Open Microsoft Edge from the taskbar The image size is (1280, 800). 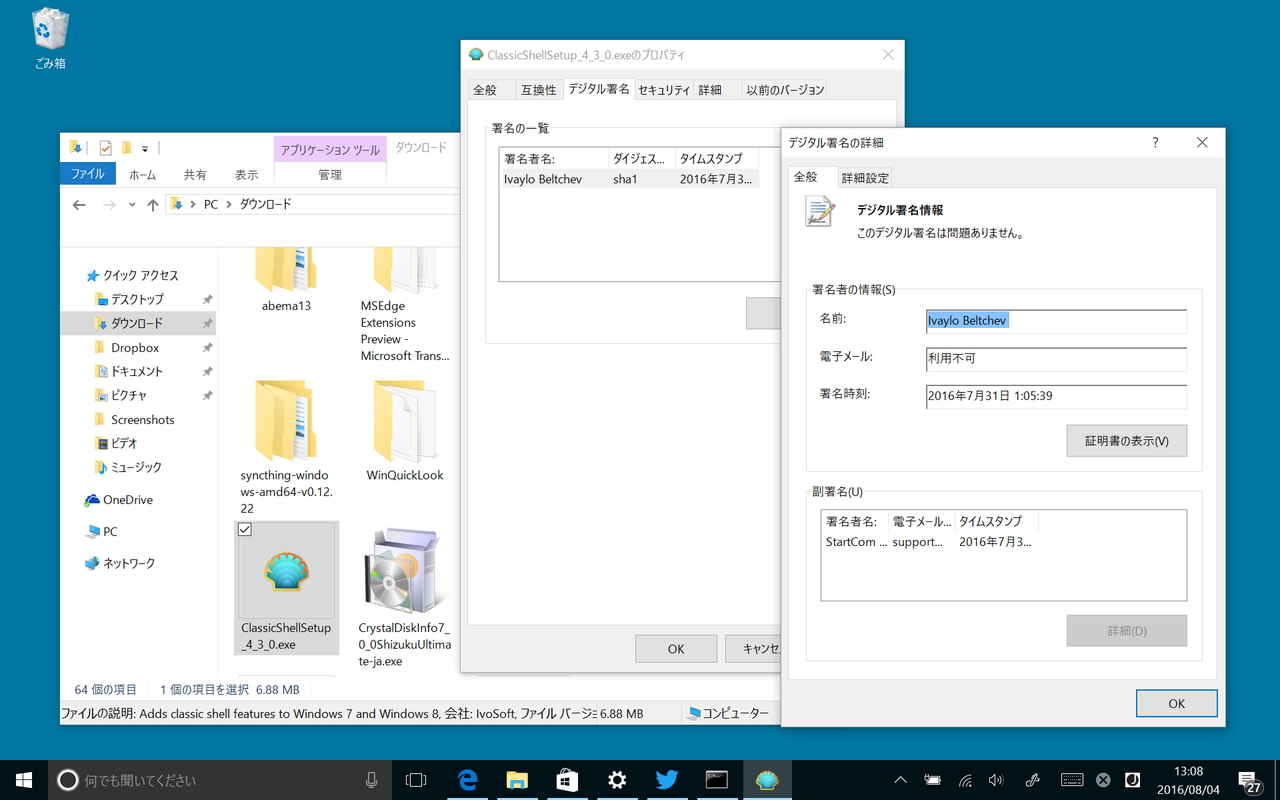467,779
